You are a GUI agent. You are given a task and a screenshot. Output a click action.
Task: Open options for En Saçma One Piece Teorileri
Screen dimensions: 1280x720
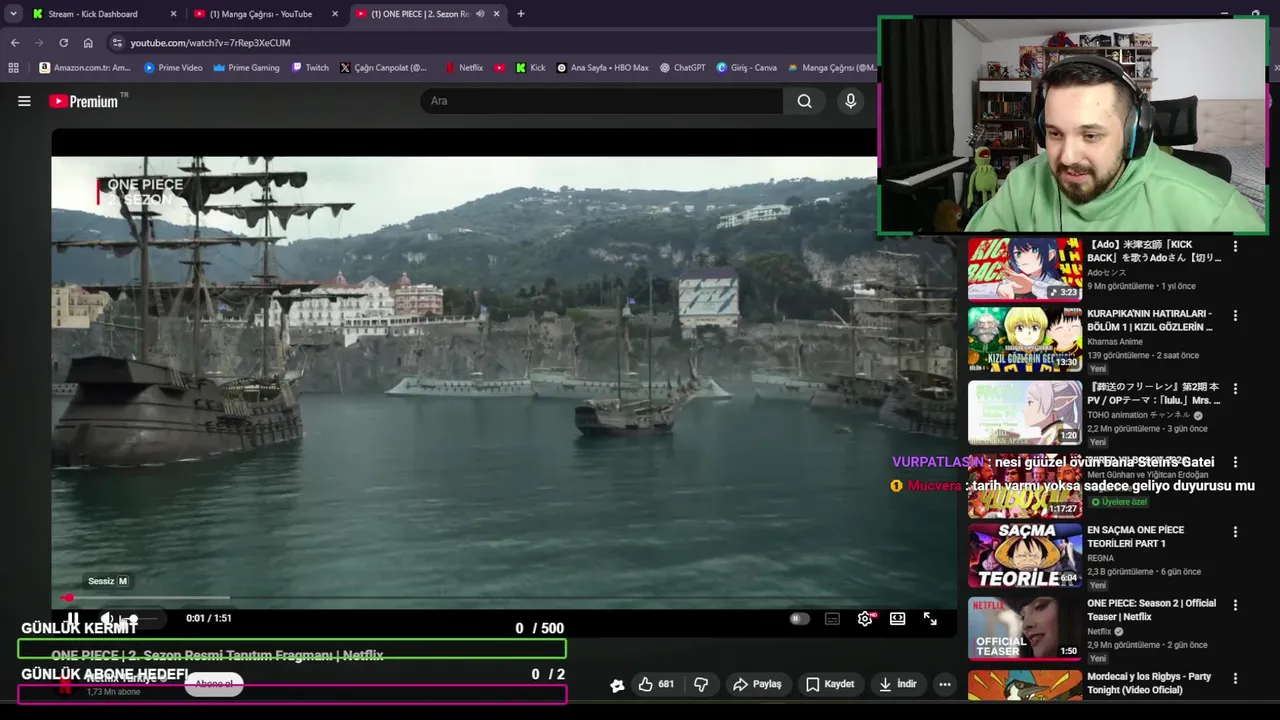tap(1235, 532)
